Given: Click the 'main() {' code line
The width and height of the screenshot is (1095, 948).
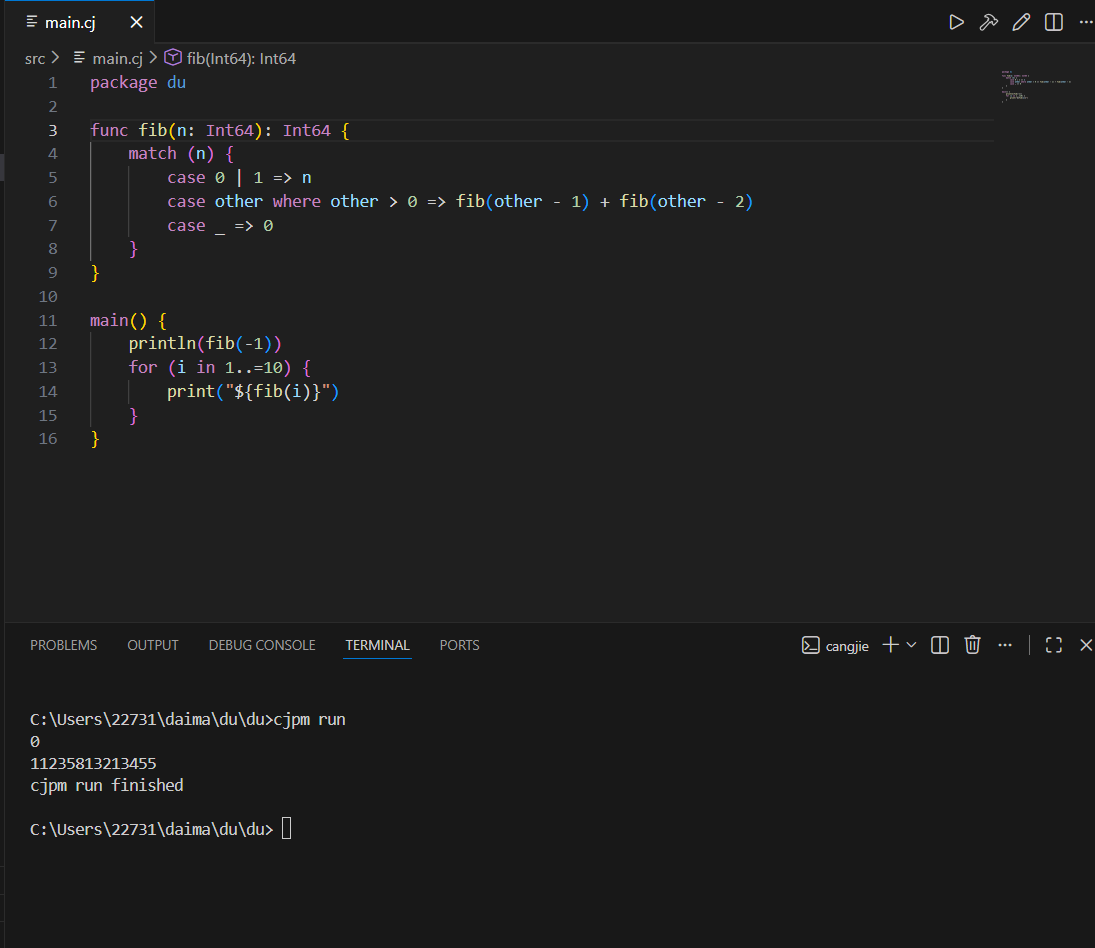Looking at the screenshot, I should [x=128, y=320].
